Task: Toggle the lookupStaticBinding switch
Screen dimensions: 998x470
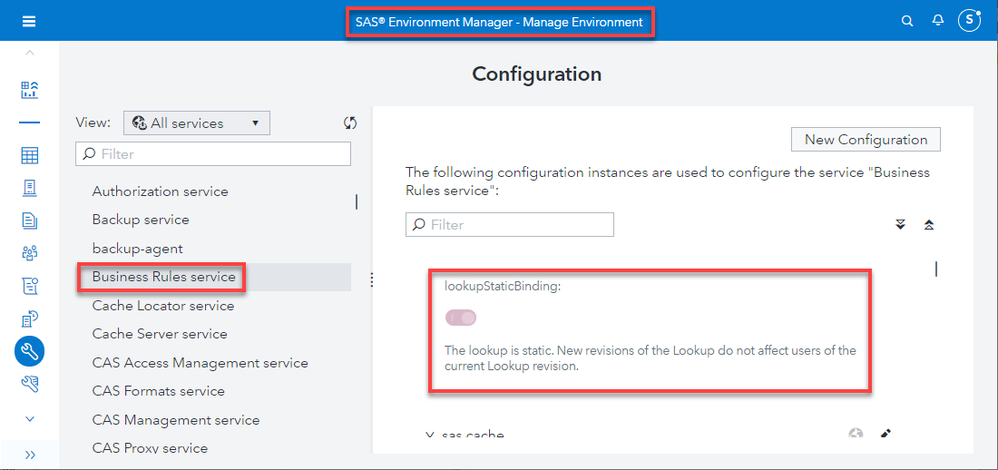Action: (461, 318)
